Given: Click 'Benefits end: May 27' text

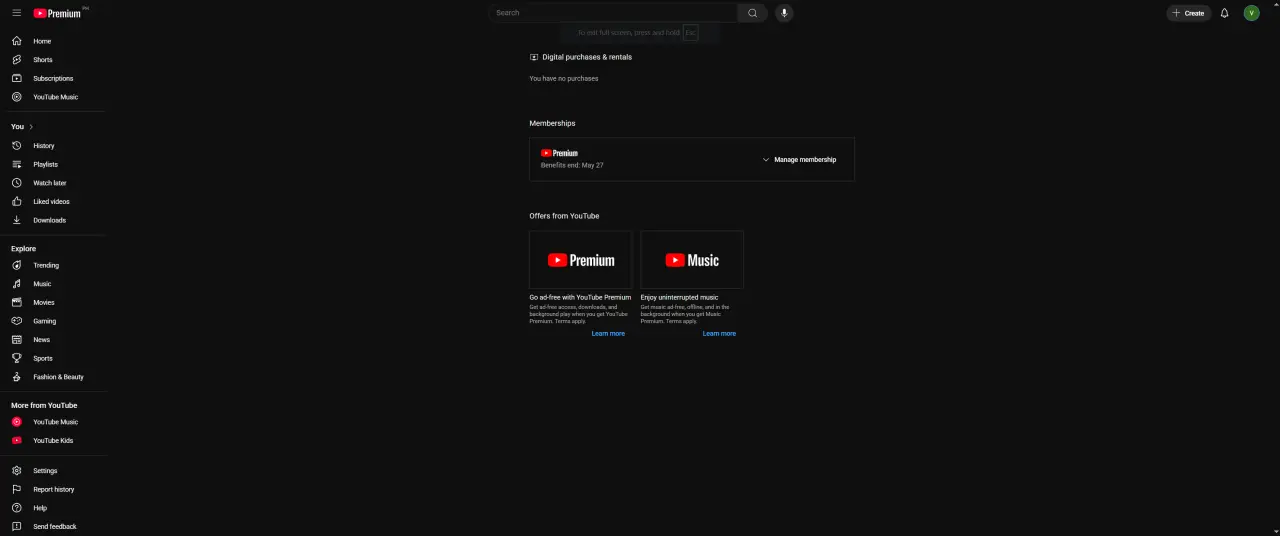Looking at the screenshot, I should pyautogui.click(x=572, y=165).
